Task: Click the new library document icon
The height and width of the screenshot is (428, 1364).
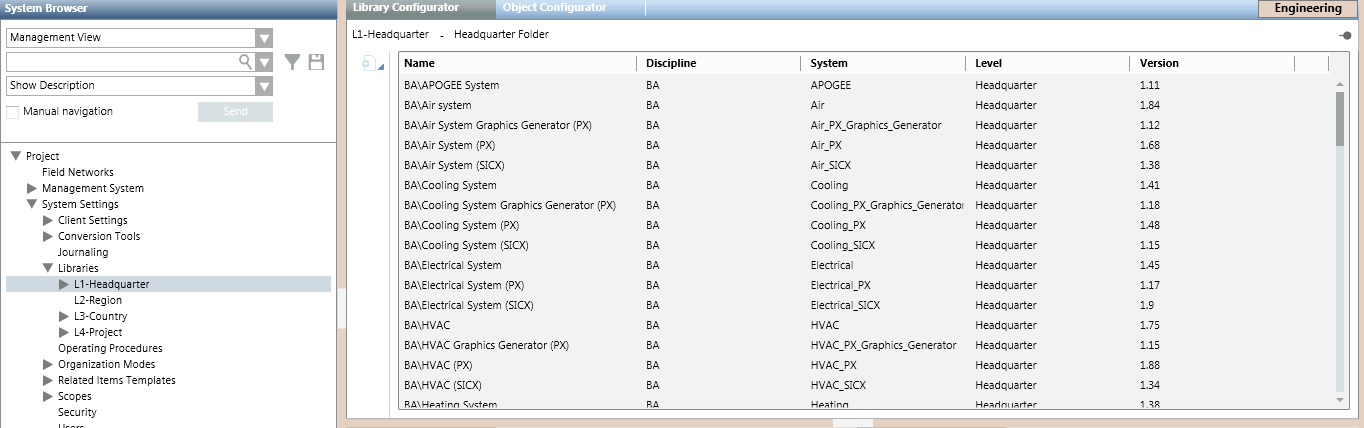Action: tap(368, 64)
